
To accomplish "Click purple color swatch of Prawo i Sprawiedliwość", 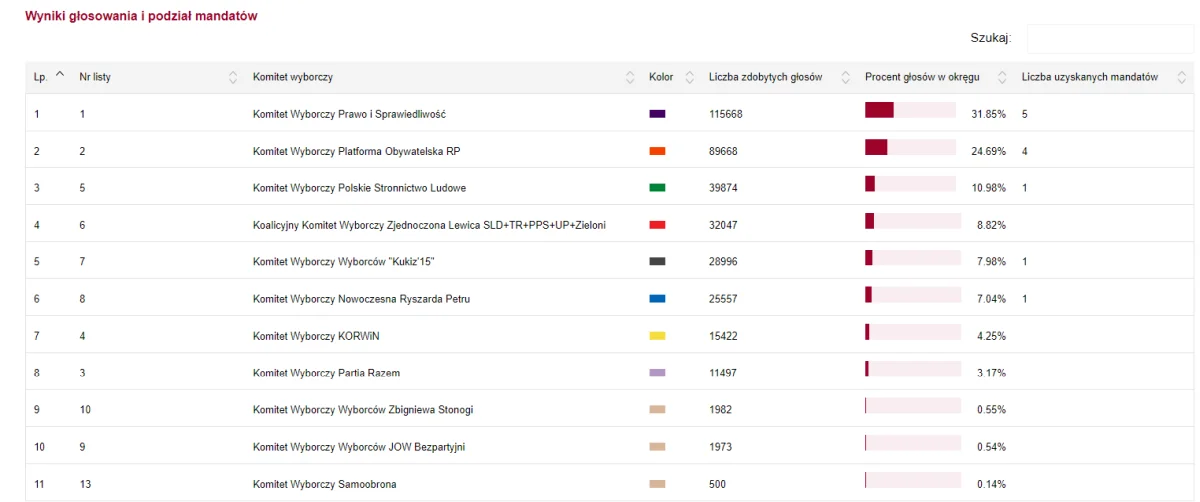I will (x=657, y=114).
